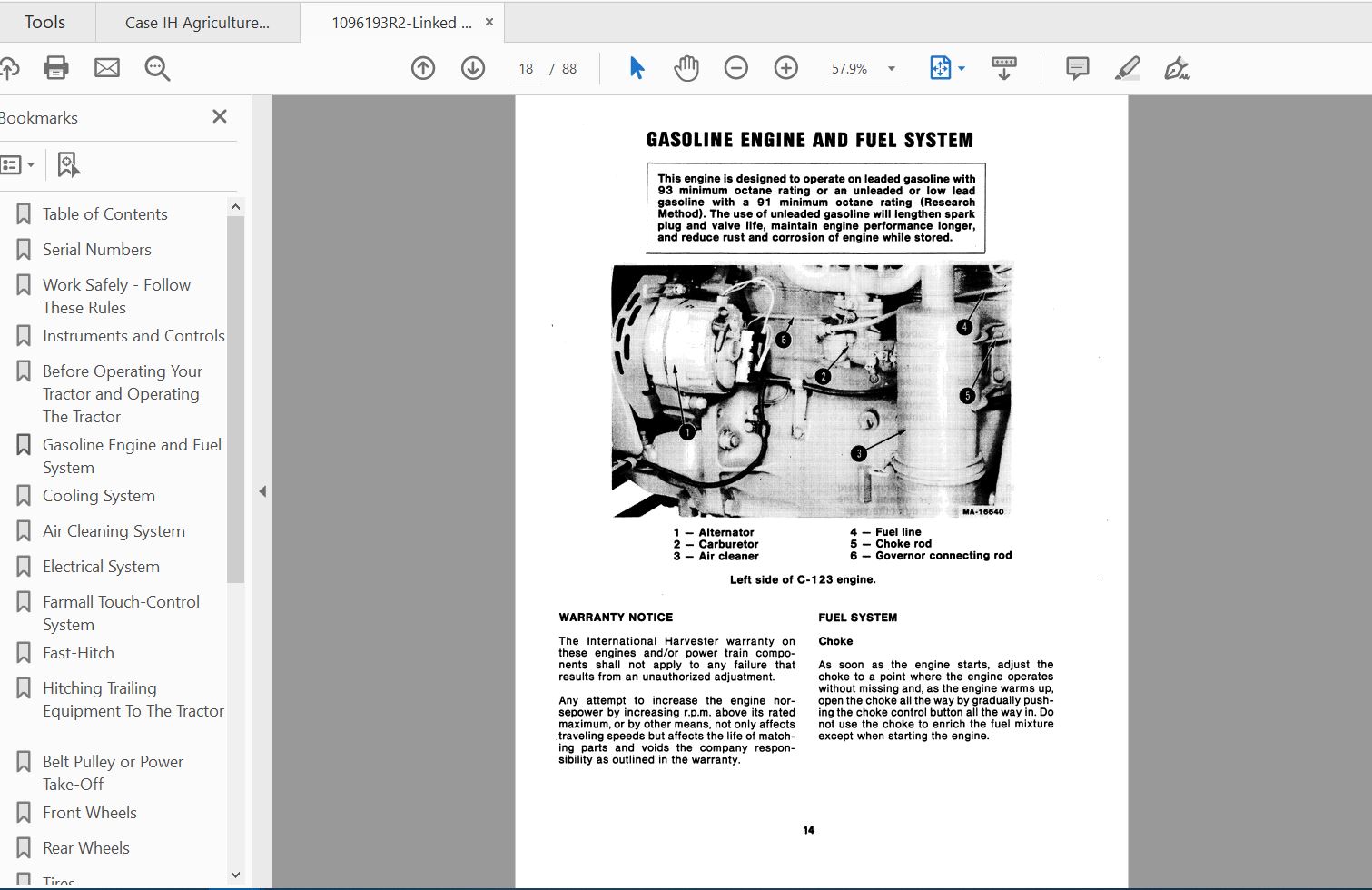Click the legend entry "6 — Governor connecting rod"
1372x890 pixels.
coord(931,556)
